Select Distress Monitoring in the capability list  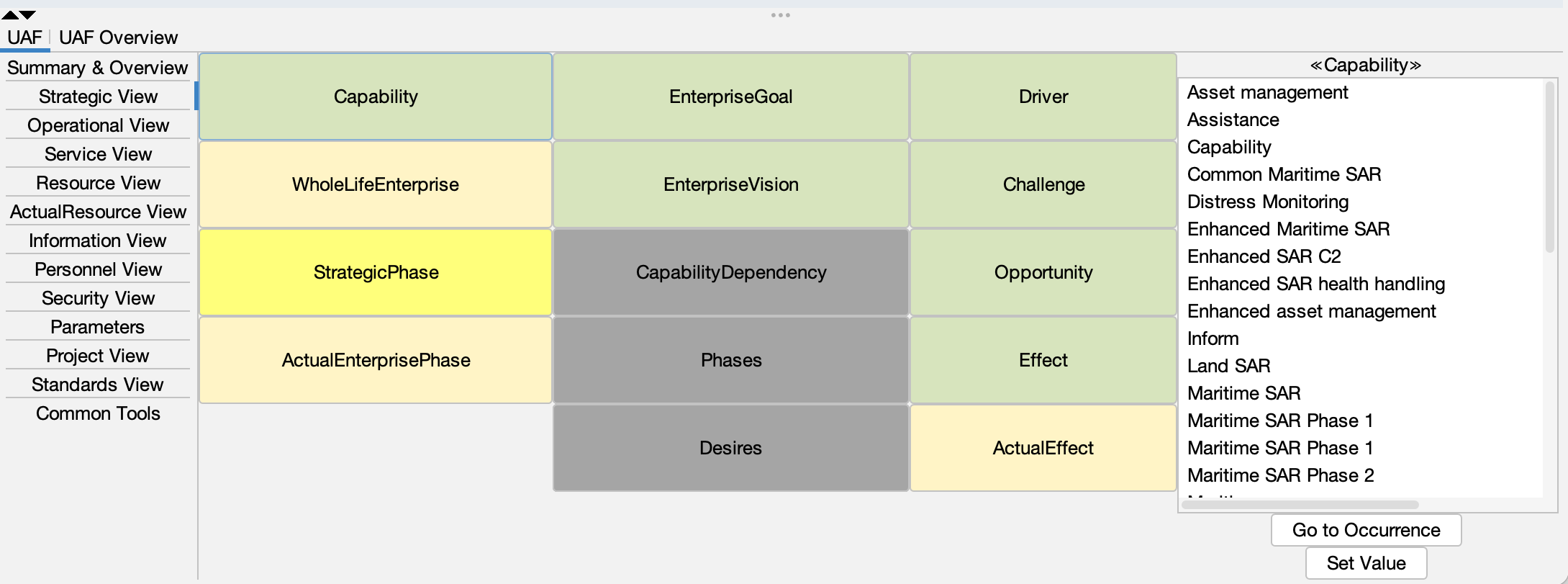tap(1267, 202)
